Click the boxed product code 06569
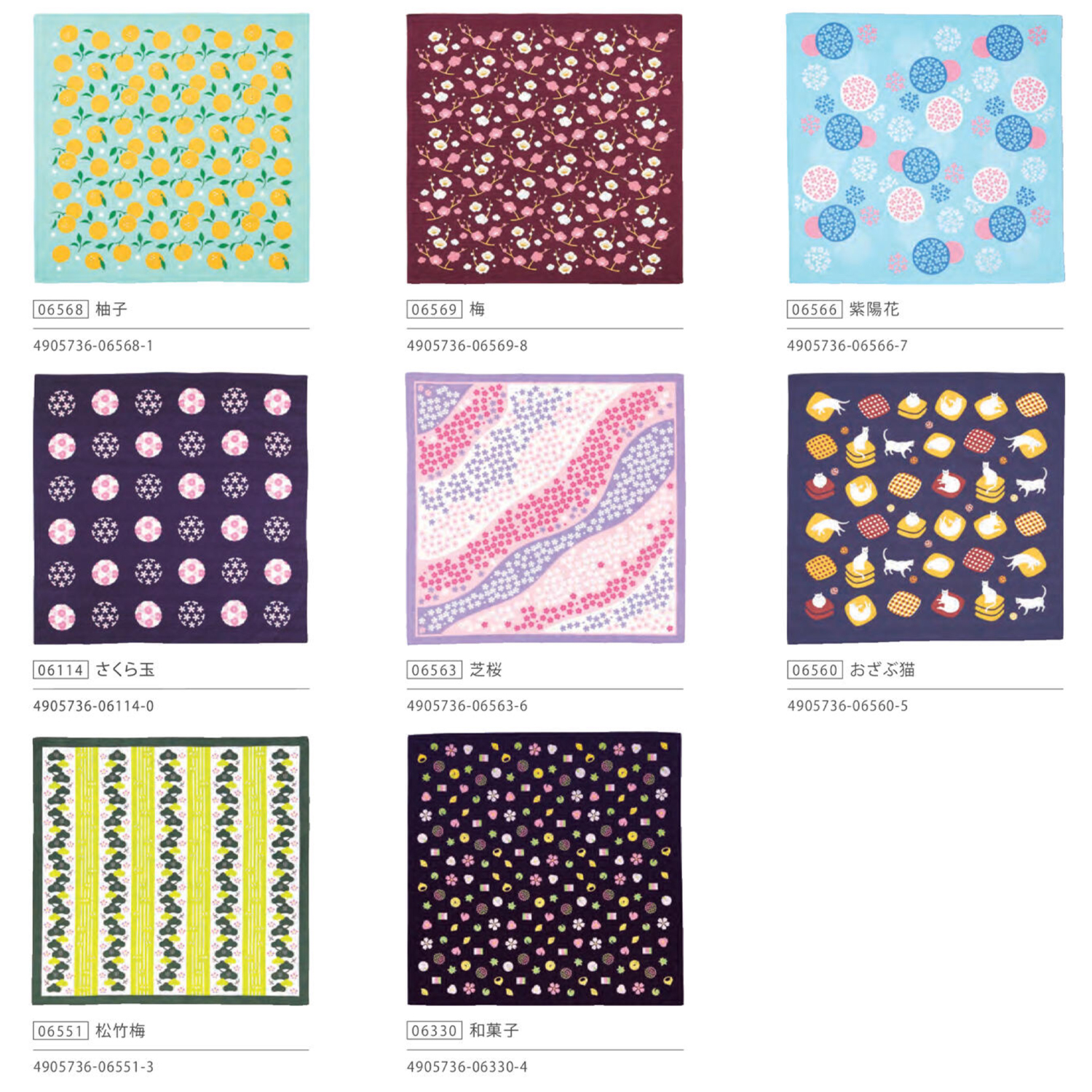Screen dimensions: 1092x1092 tap(435, 309)
